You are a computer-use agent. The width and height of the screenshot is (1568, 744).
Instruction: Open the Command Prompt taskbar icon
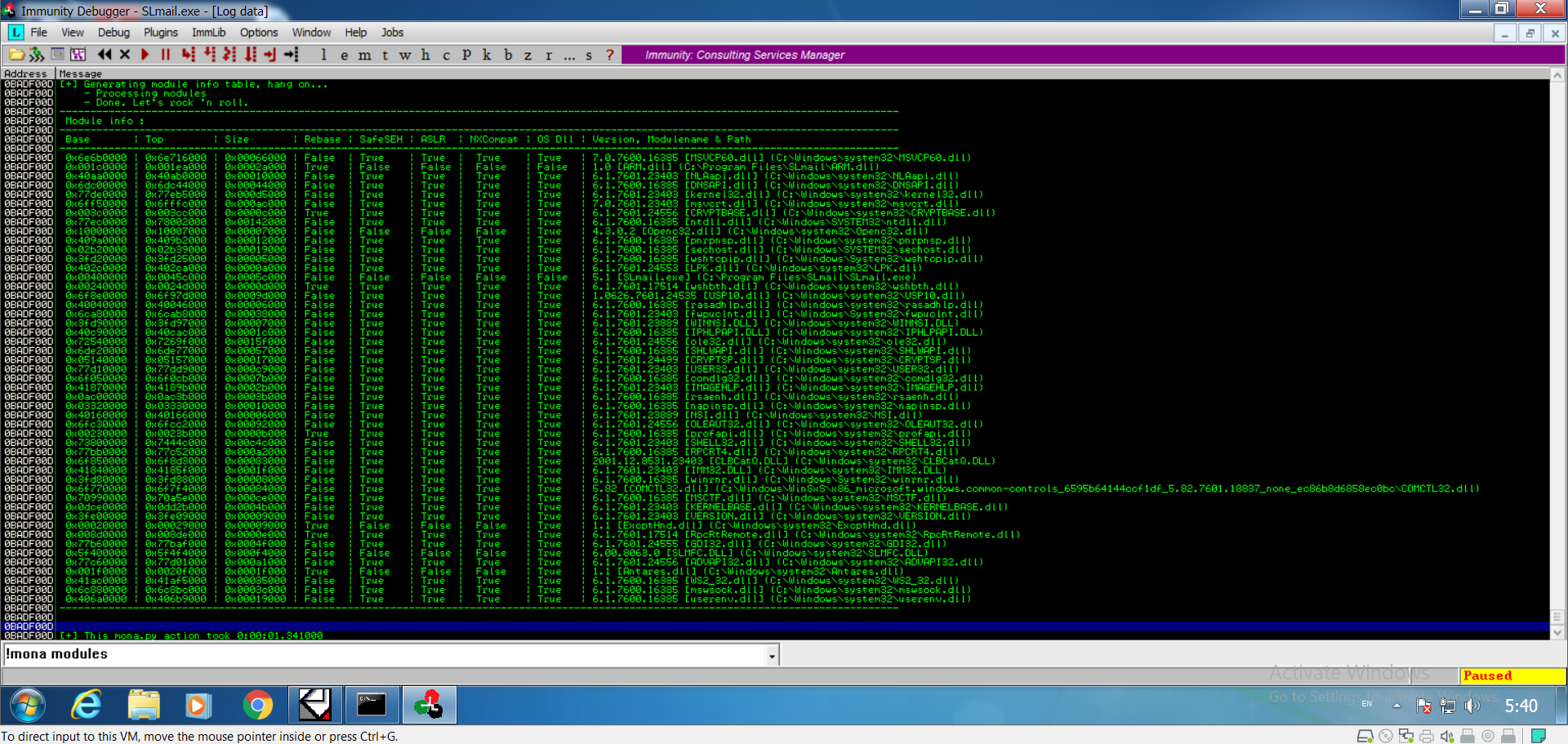pos(372,706)
